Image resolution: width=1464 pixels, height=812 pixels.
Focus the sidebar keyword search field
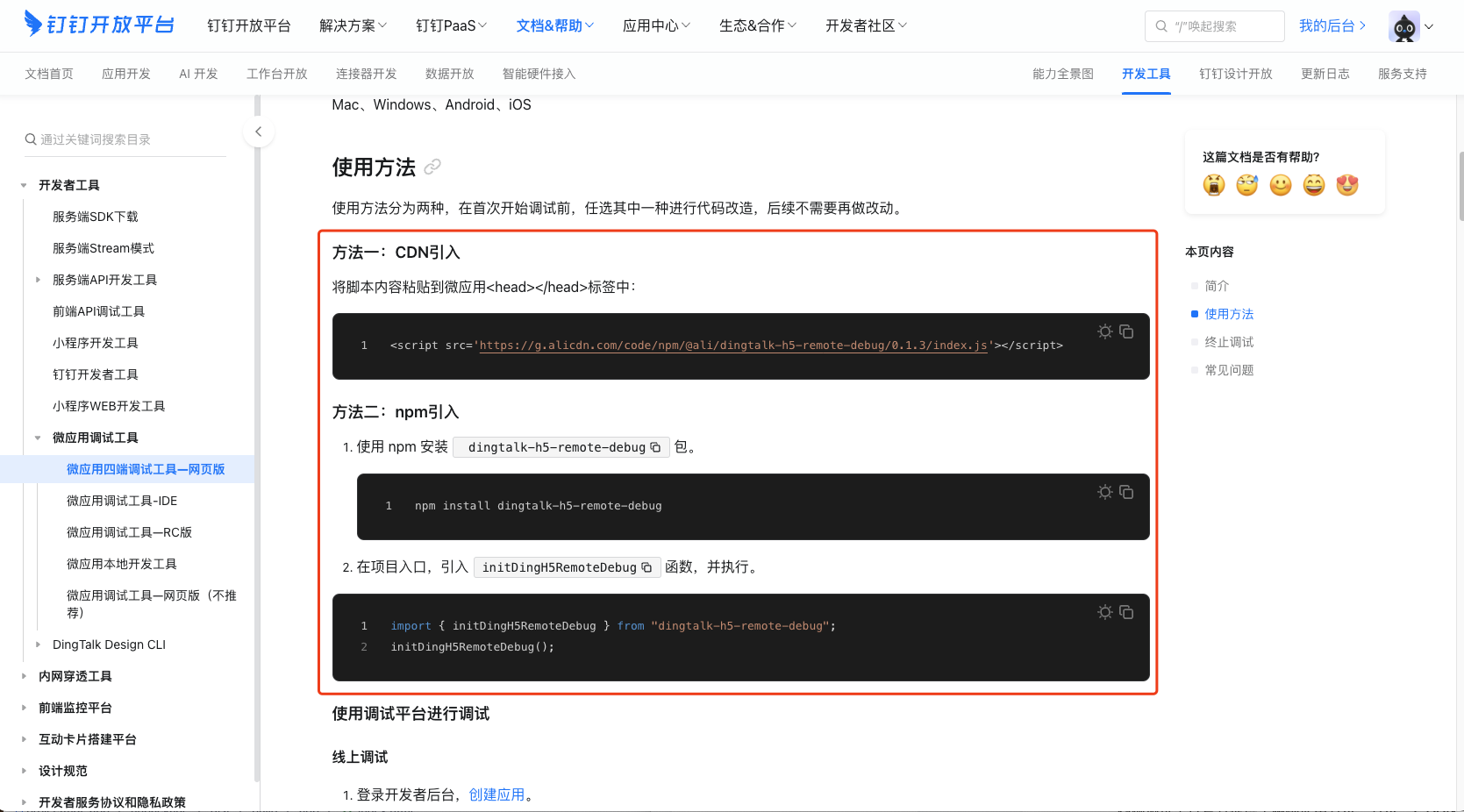point(125,139)
